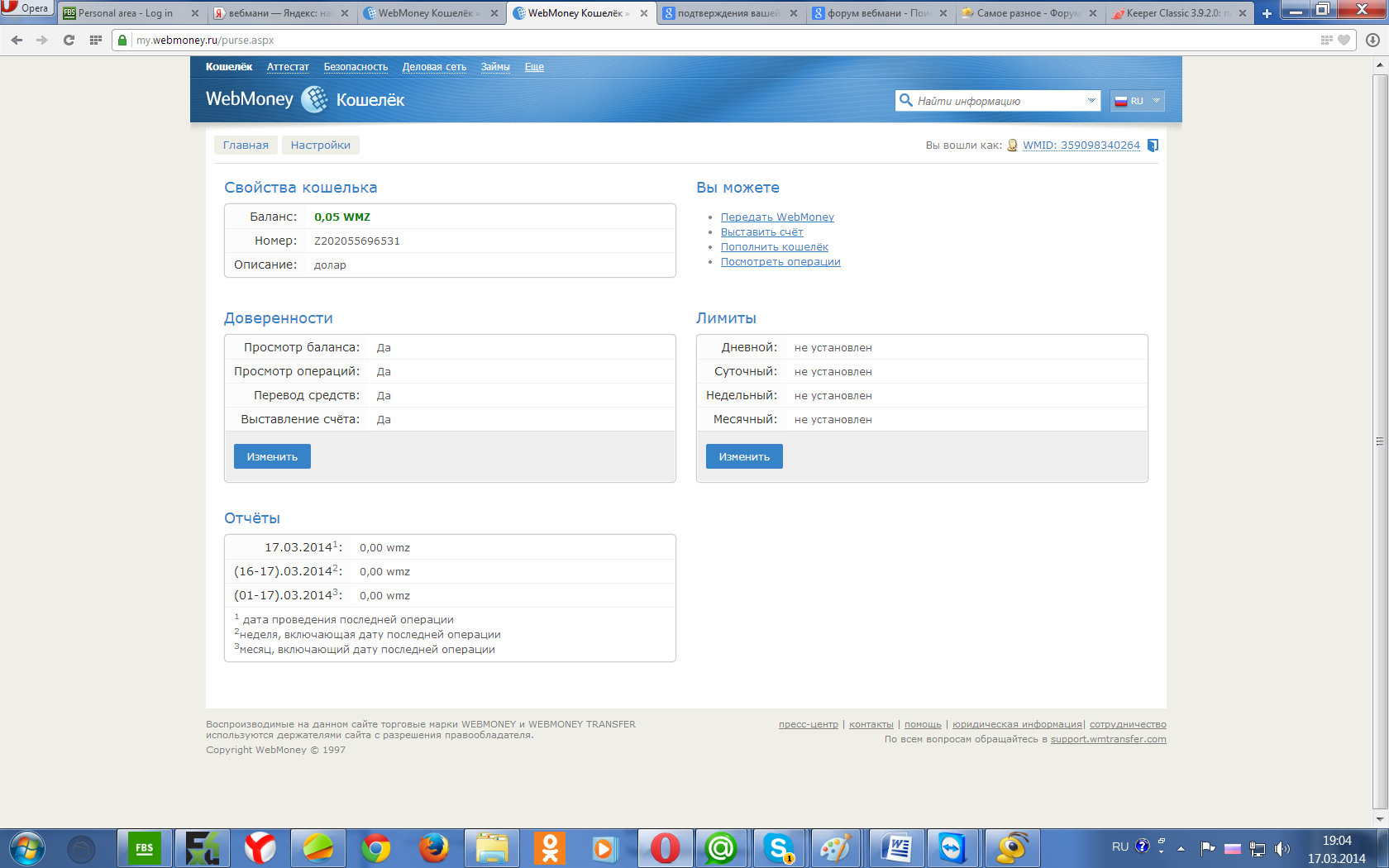Image resolution: width=1389 pixels, height=868 pixels.
Task: Click the magnifier icon in search box
Action: click(906, 100)
